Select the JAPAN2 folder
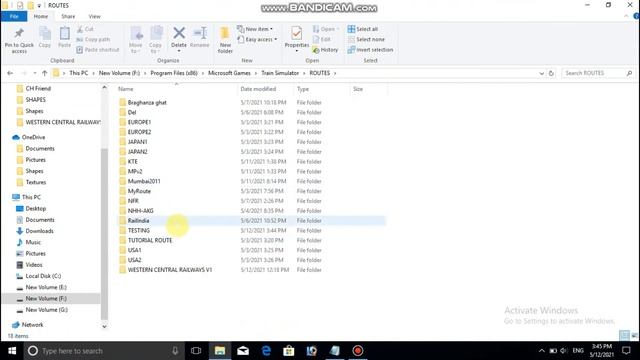Screen dimensions: 640x360 138,151
